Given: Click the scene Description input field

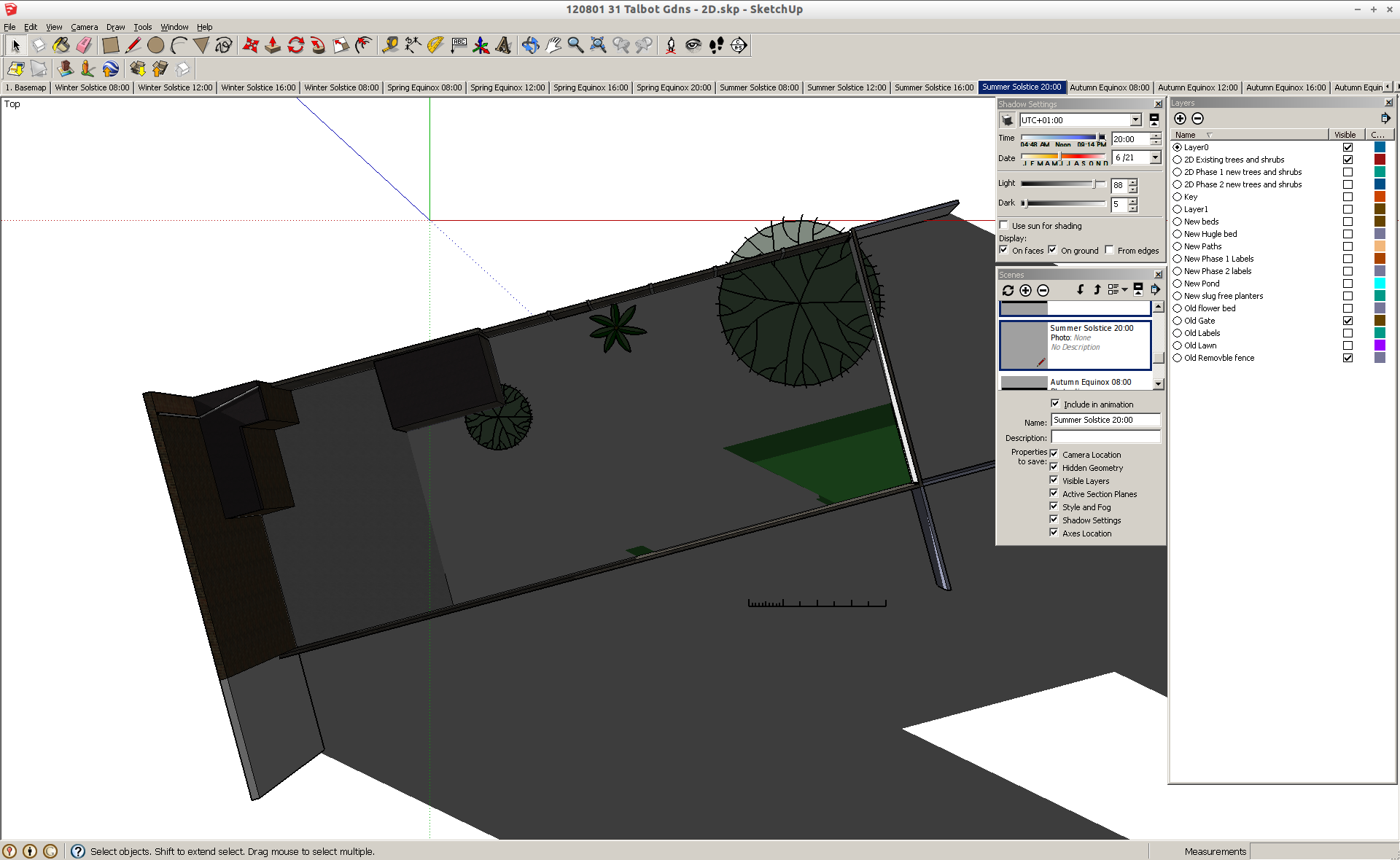Looking at the screenshot, I should coord(1105,437).
